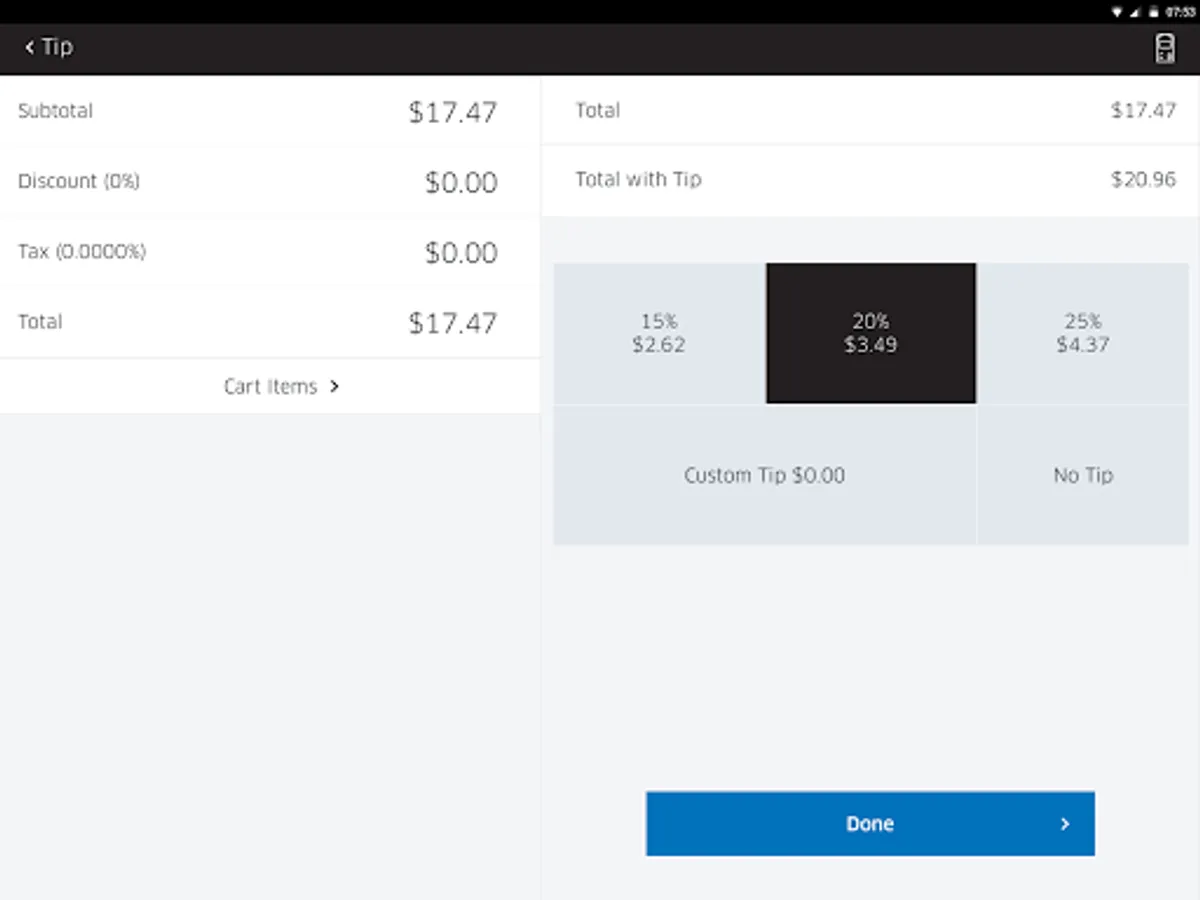Tap the cellular signal status icon
Image resolution: width=1200 pixels, height=900 pixels.
[x=1135, y=12]
